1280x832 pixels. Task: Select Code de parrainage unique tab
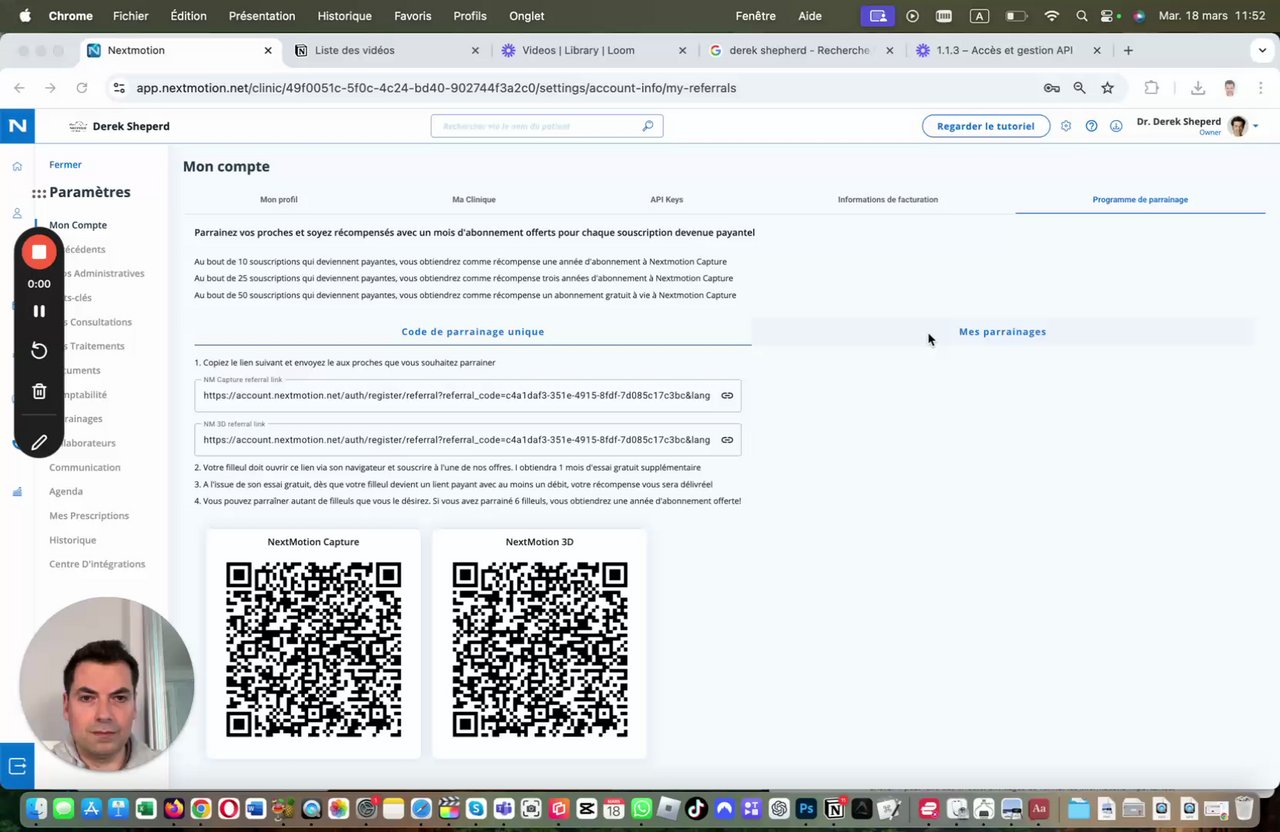point(473,331)
